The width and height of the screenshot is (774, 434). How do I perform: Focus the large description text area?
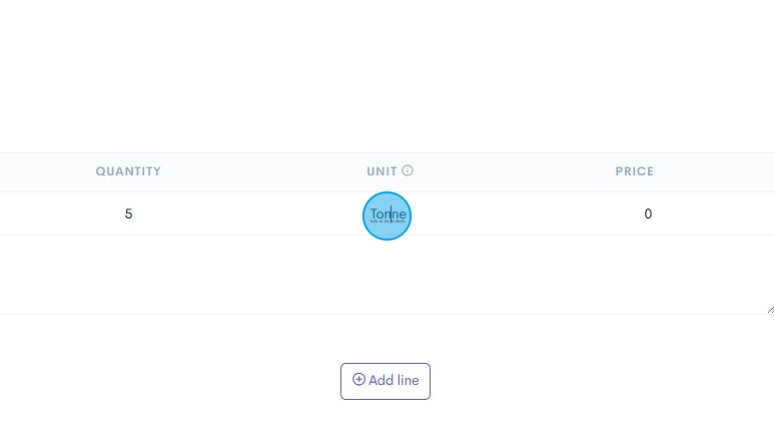386,275
